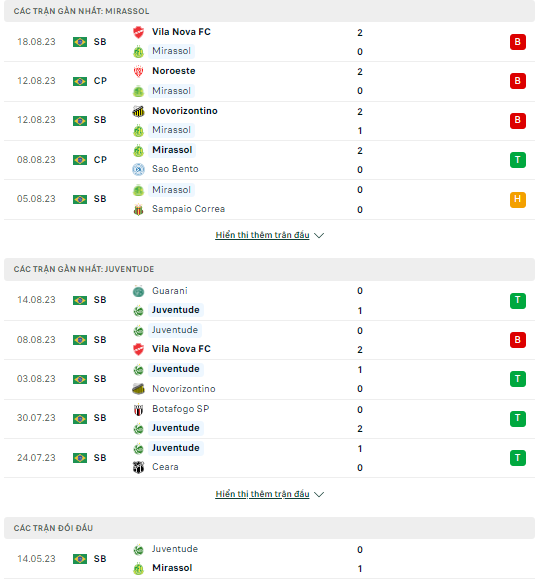
Task: Click the 'Các trận đối đầu' section header
Action: pos(269,528)
